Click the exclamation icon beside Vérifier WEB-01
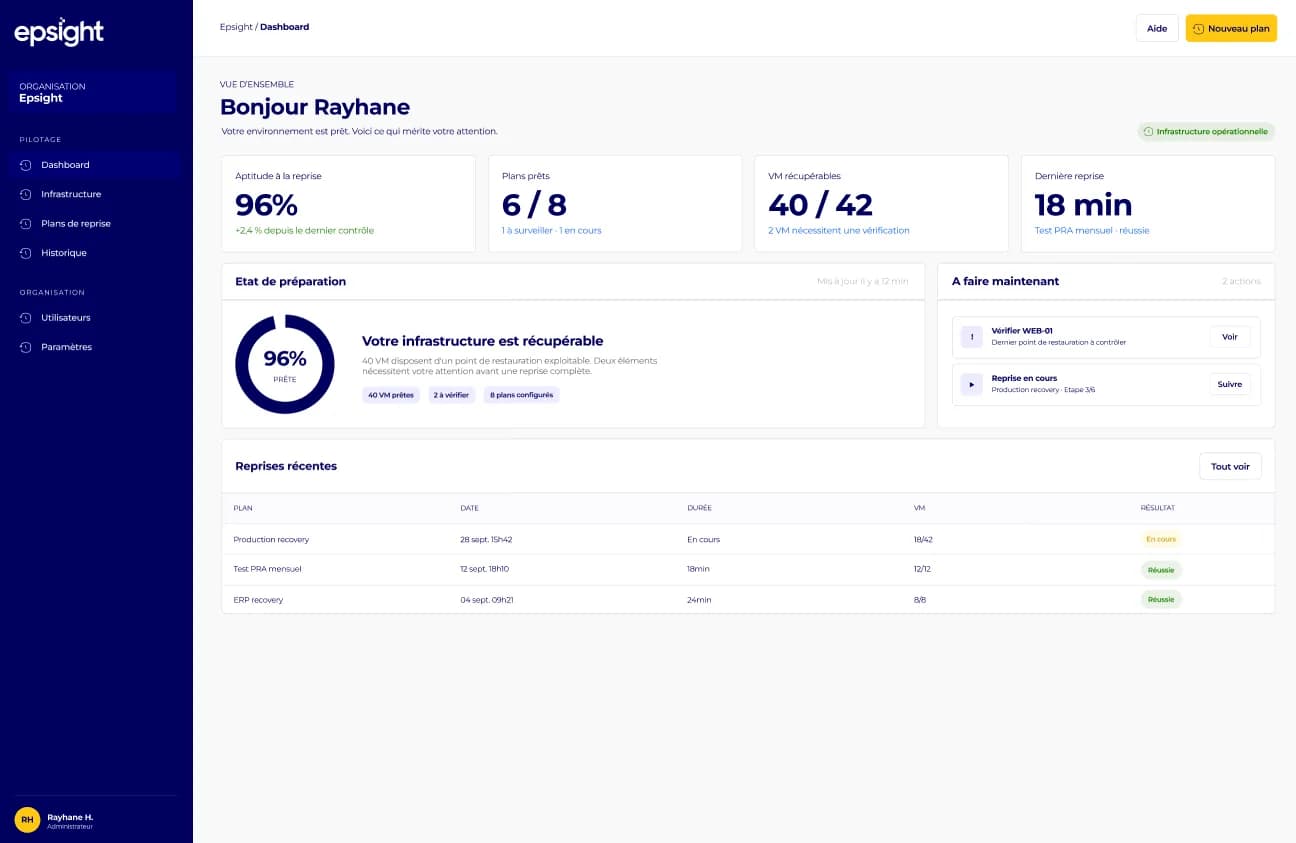This screenshot has width=1296, height=843. 971,337
